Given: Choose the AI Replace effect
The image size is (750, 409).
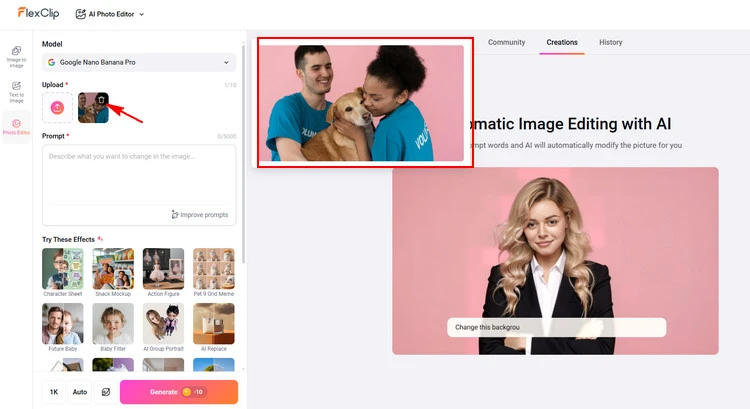Looking at the screenshot, I should pyautogui.click(x=214, y=327).
